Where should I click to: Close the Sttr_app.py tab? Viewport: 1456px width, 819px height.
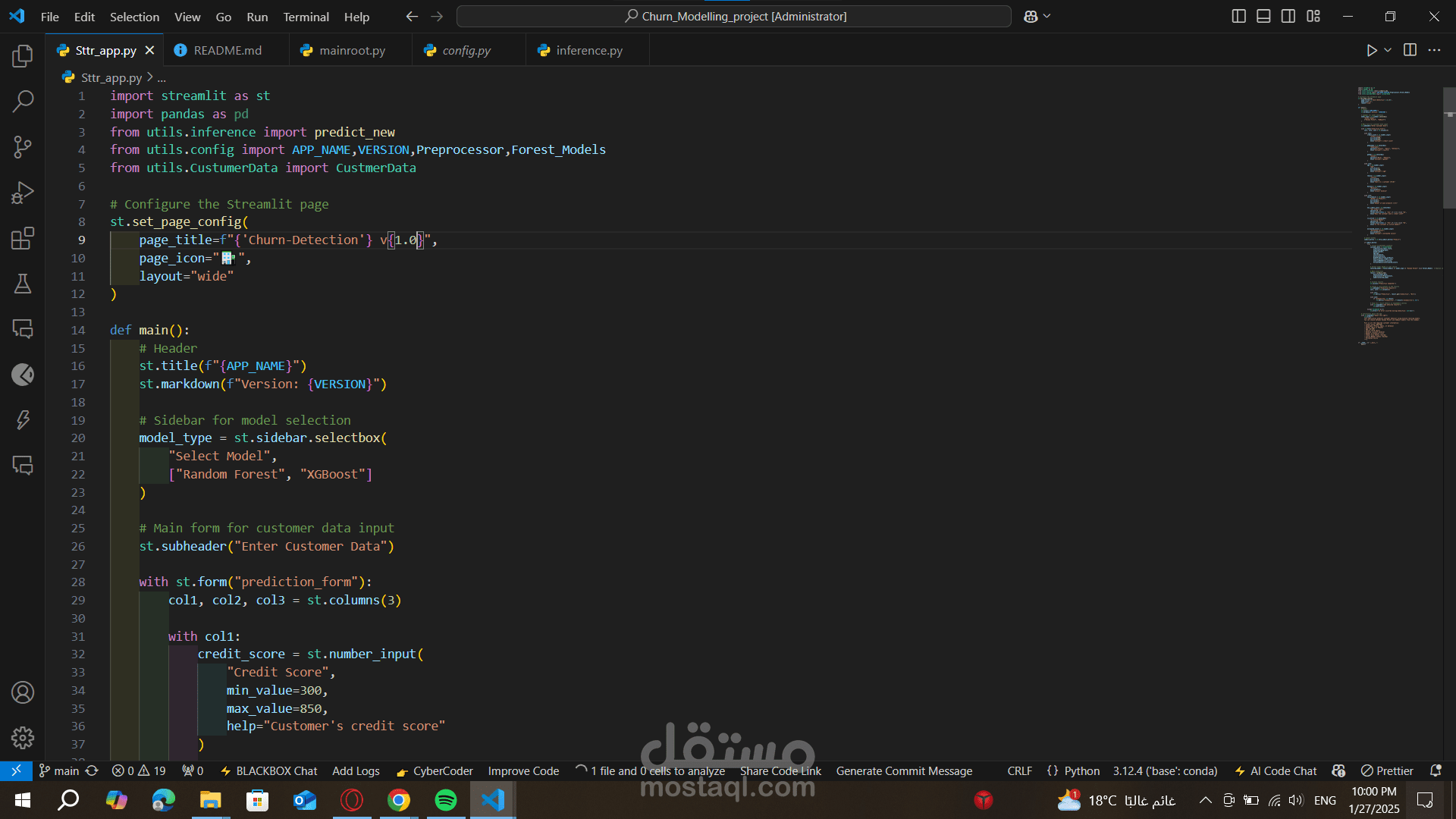click(149, 50)
